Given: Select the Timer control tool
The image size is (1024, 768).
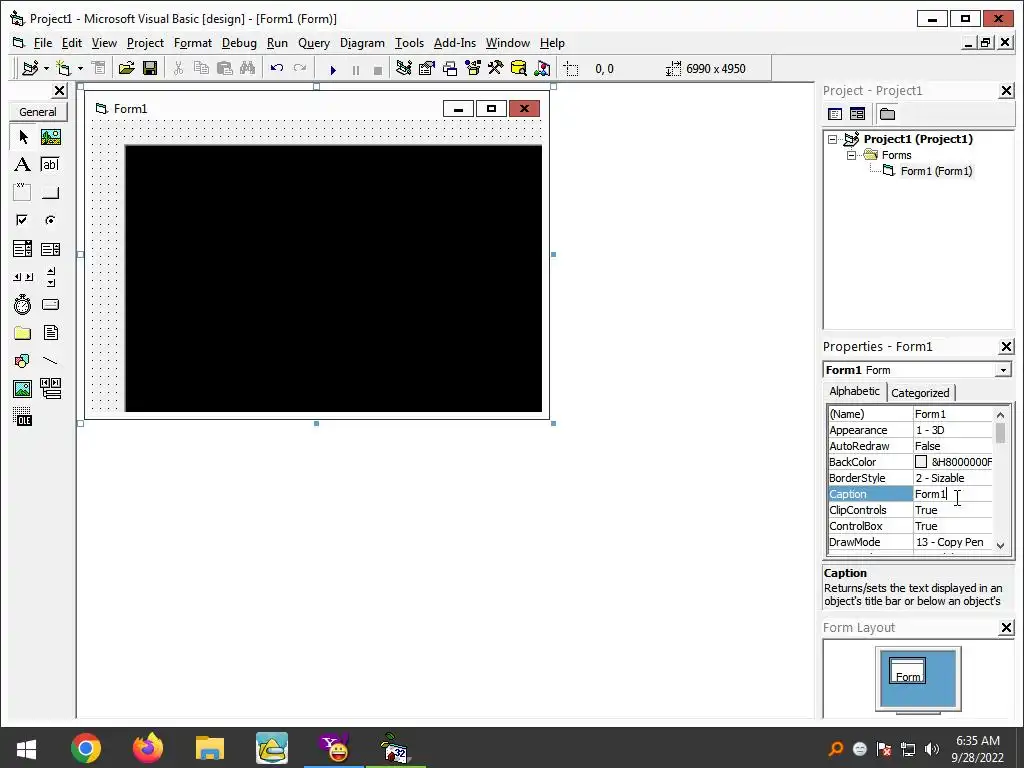Looking at the screenshot, I should (x=22, y=305).
